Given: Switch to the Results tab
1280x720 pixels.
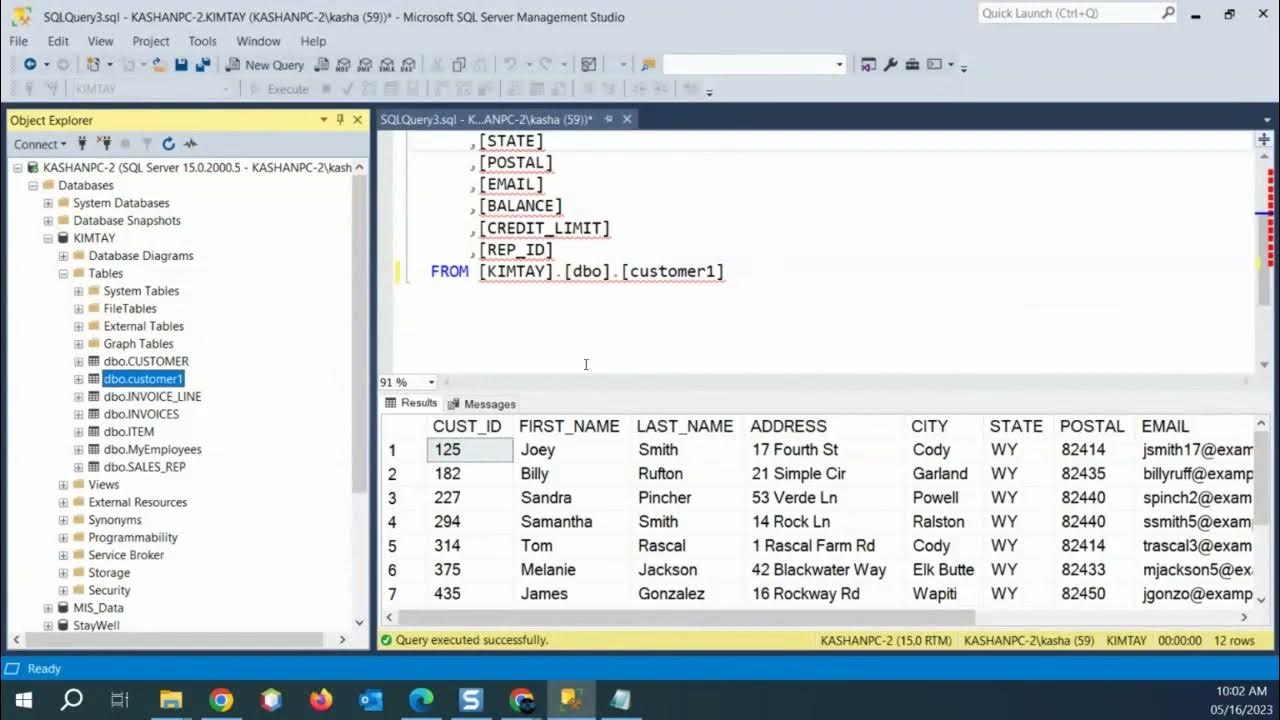Looking at the screenshot, I should coord(411,403).
